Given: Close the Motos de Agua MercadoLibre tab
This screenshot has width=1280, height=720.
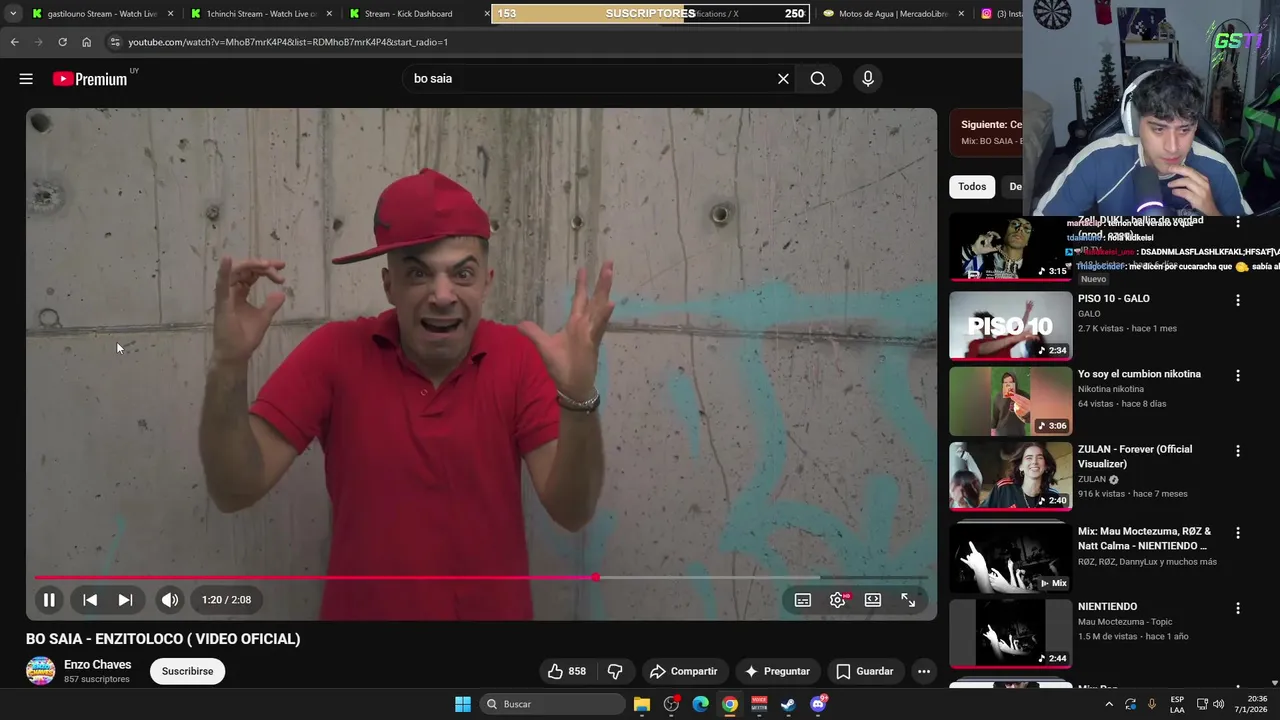Looking at the screenshot, I should (x=961, y=14).
